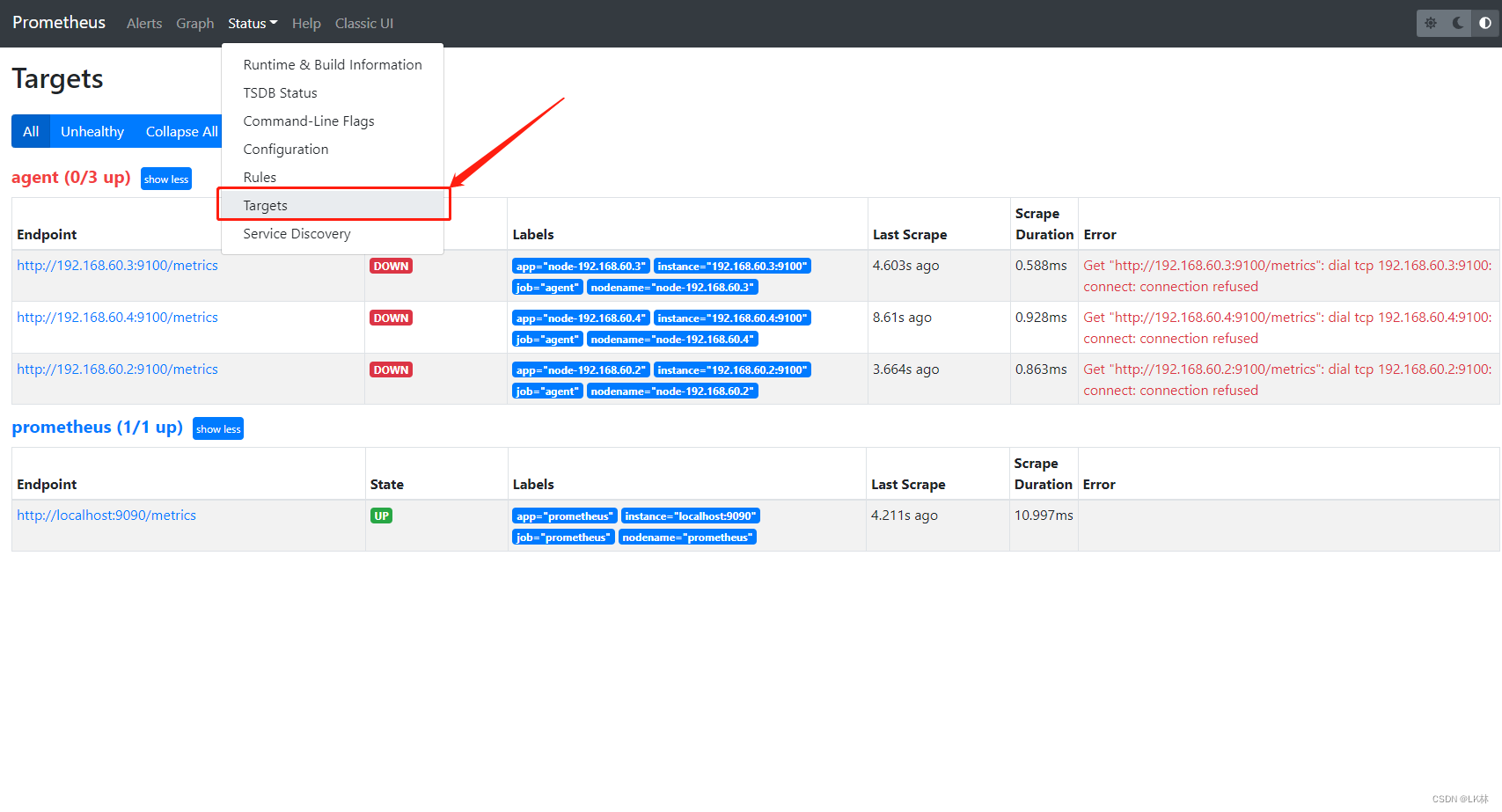Click label instance="192.168.60.2:9100"

732,370
